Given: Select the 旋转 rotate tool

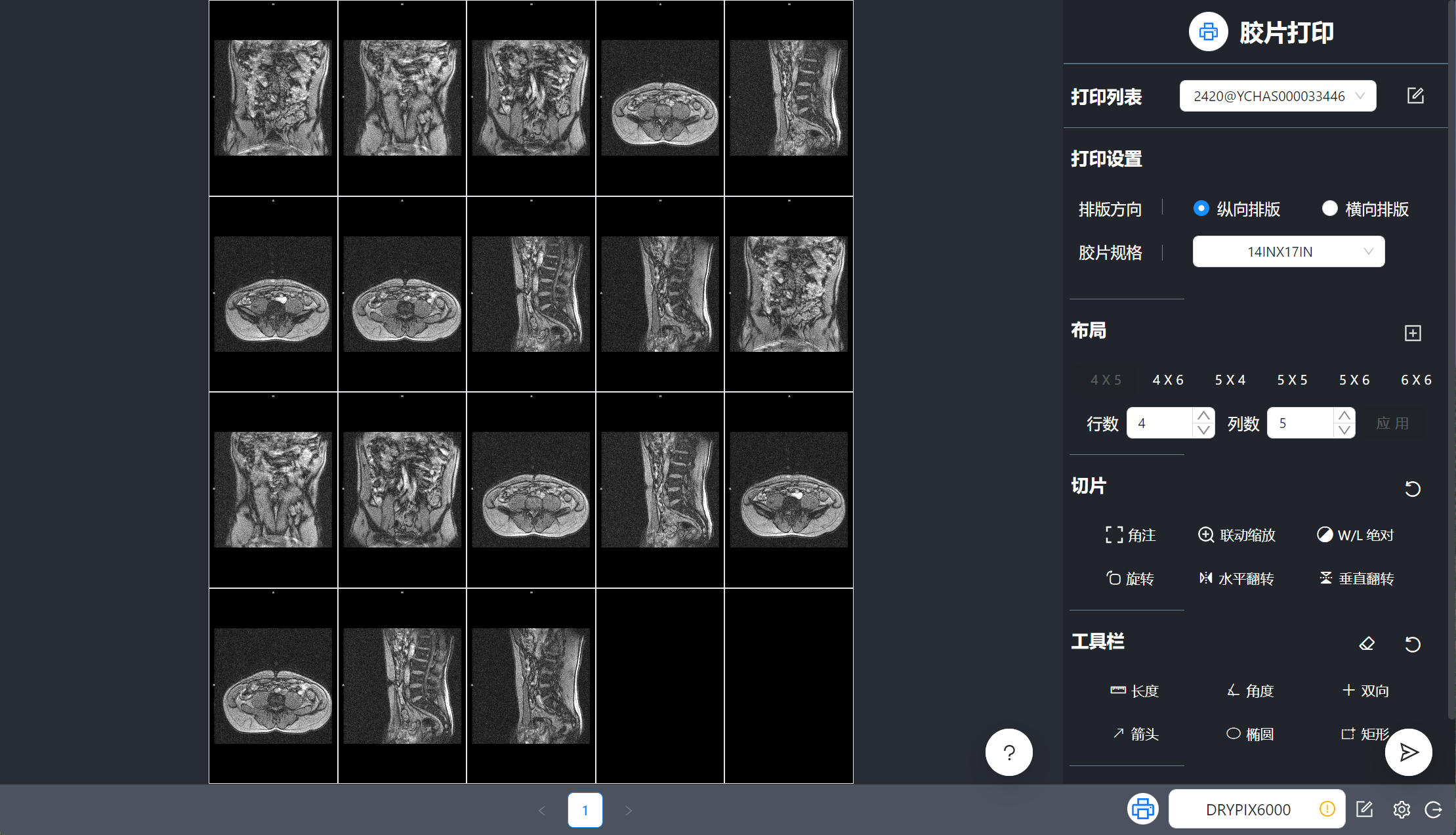Looking at the screenshot, I should (x=1131, y=578).
